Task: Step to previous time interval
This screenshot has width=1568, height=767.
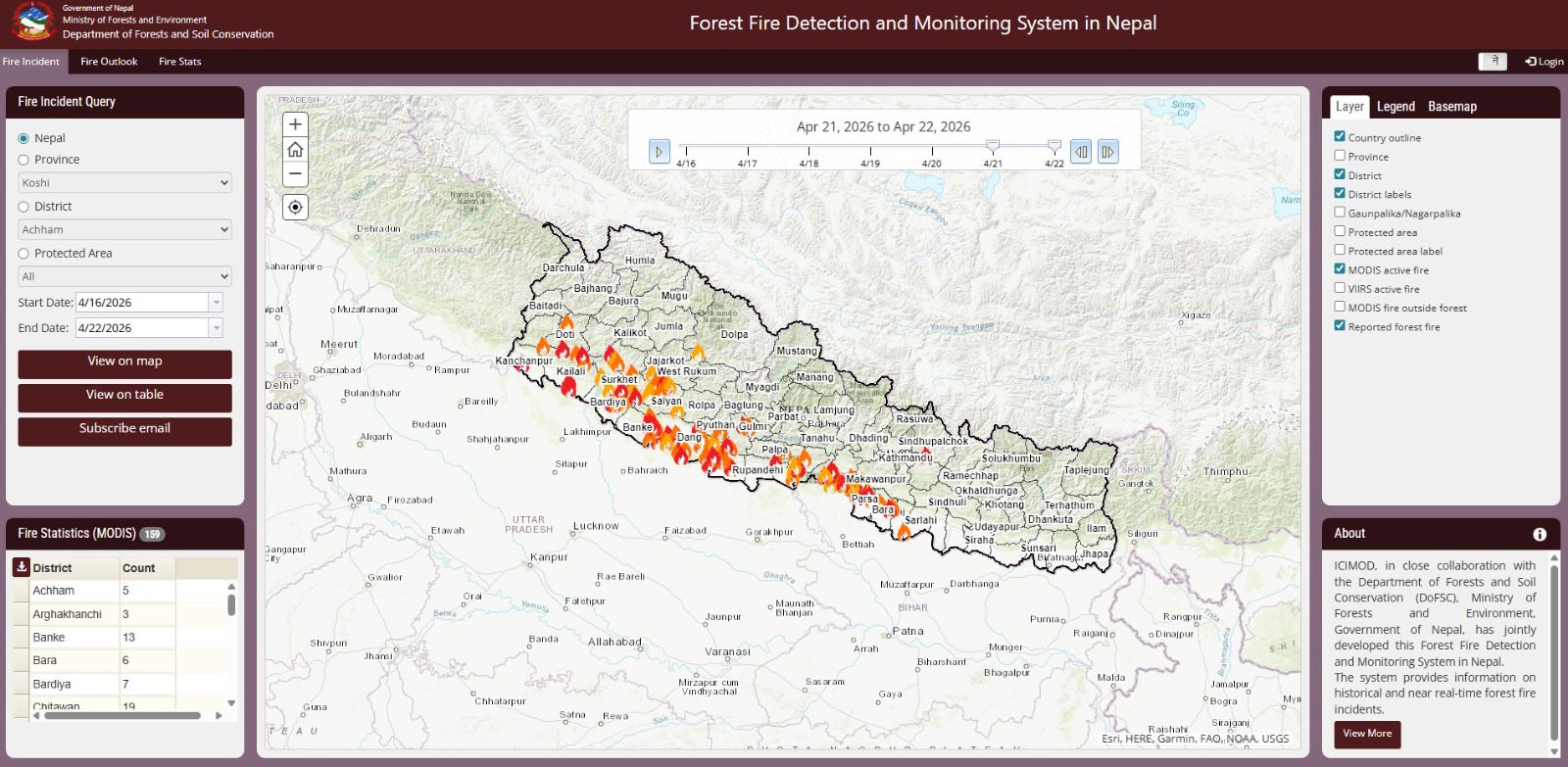Action: click(x=1080, y=152)
